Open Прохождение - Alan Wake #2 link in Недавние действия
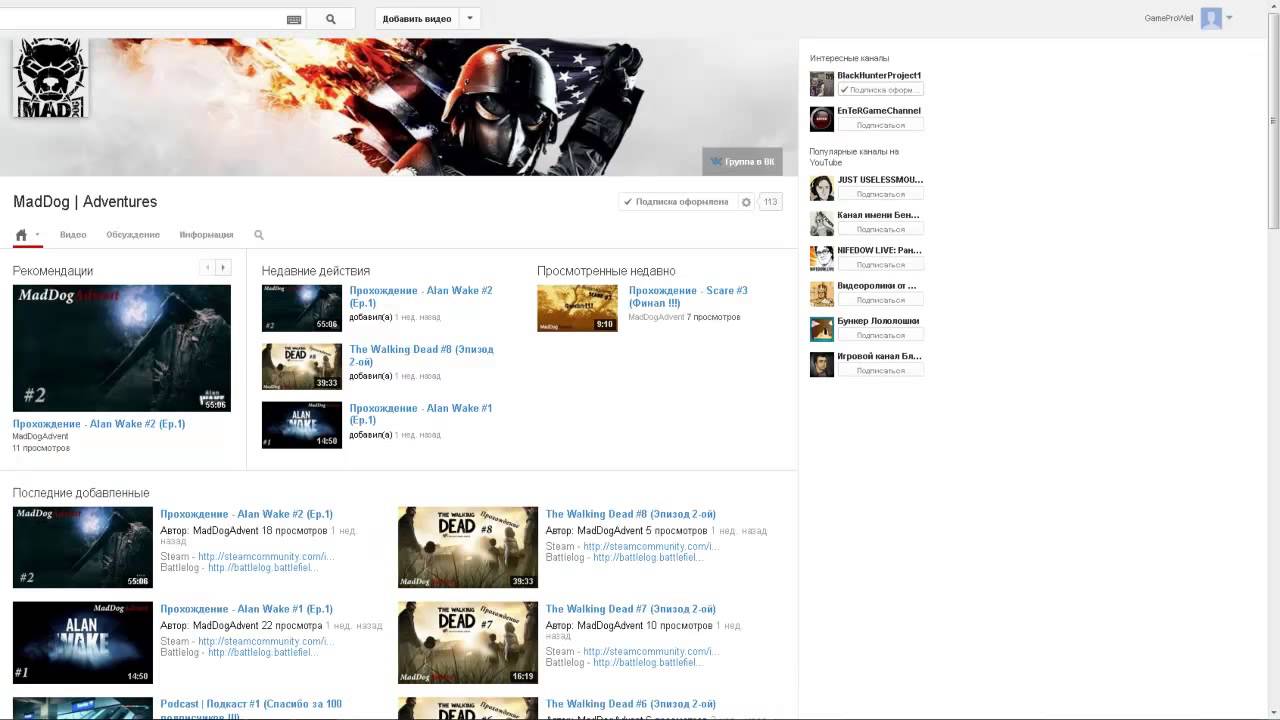The width and height of the screenshot is (1280, 720). (x=421, y=297)
